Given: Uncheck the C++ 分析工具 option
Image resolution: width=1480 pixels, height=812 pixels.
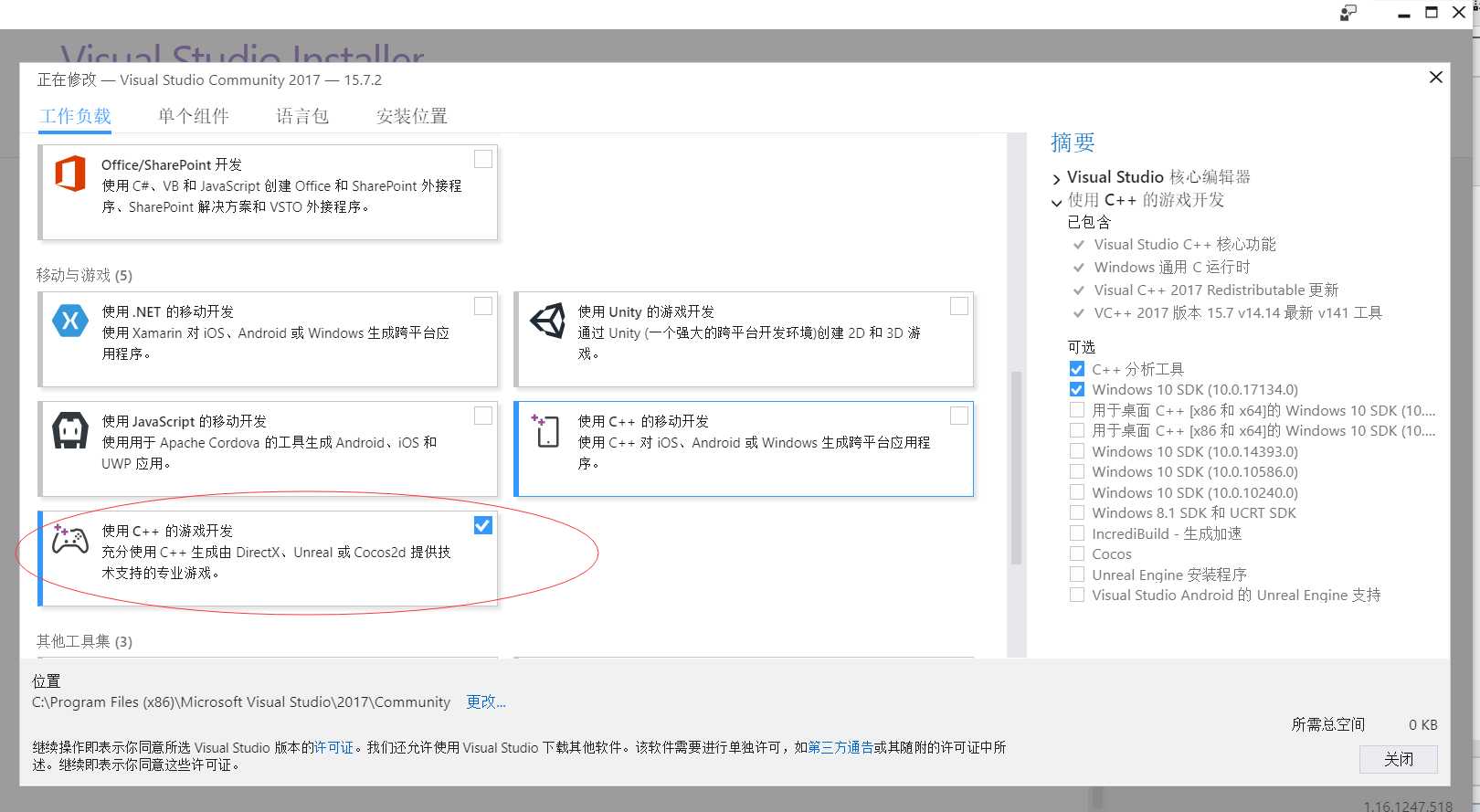Looking at the screenshot, I should [x=1077, y=369].
